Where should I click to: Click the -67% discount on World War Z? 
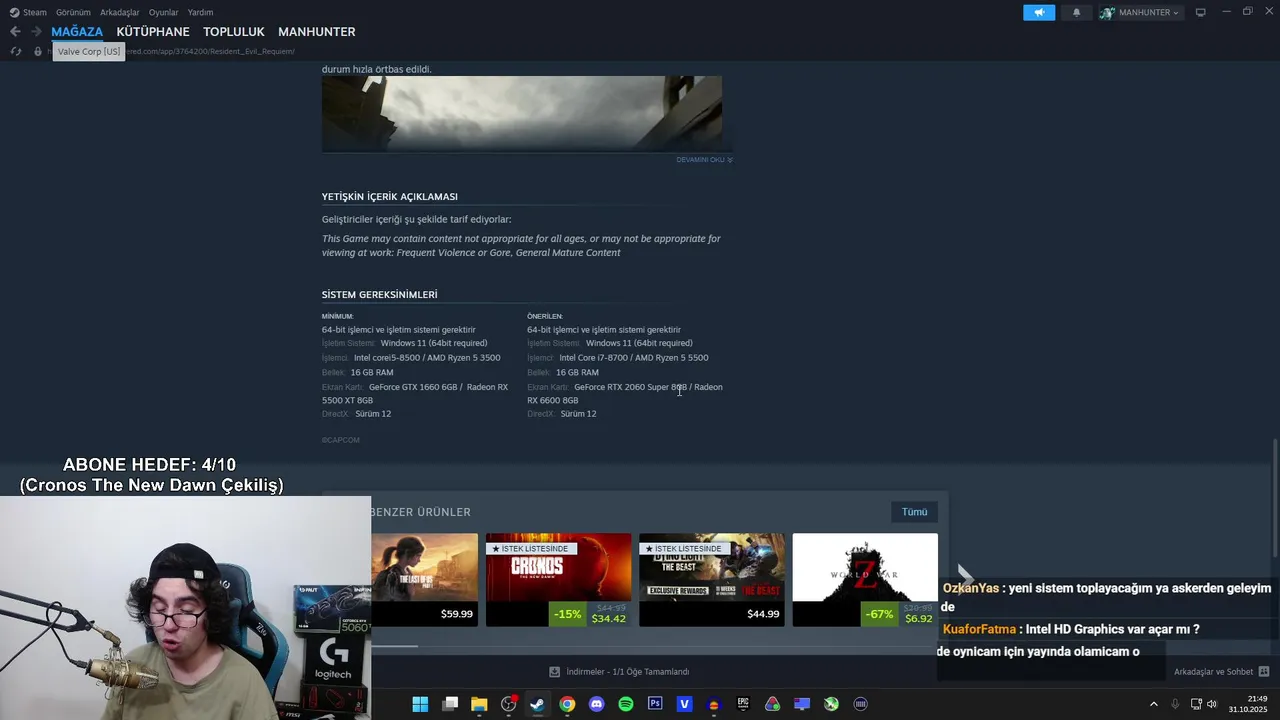pos(880,614)
